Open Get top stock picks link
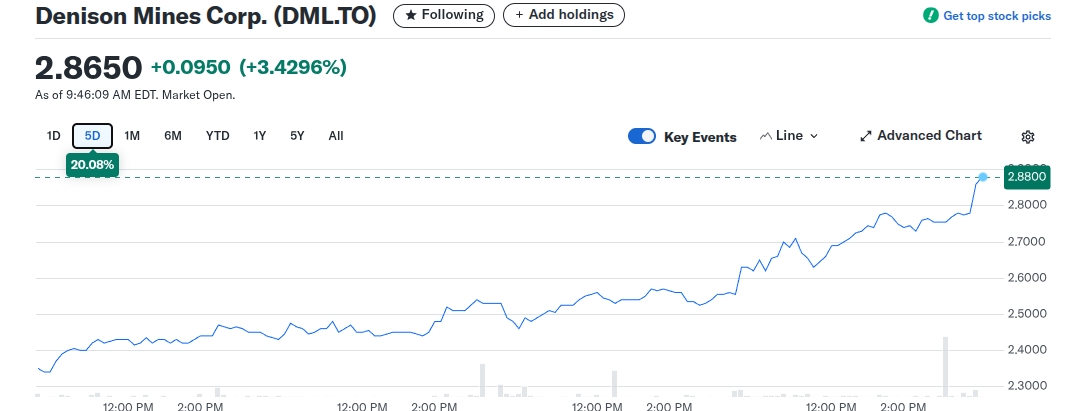The height and width of the screenshot is (411, 1074). click(x=997, y=16)
